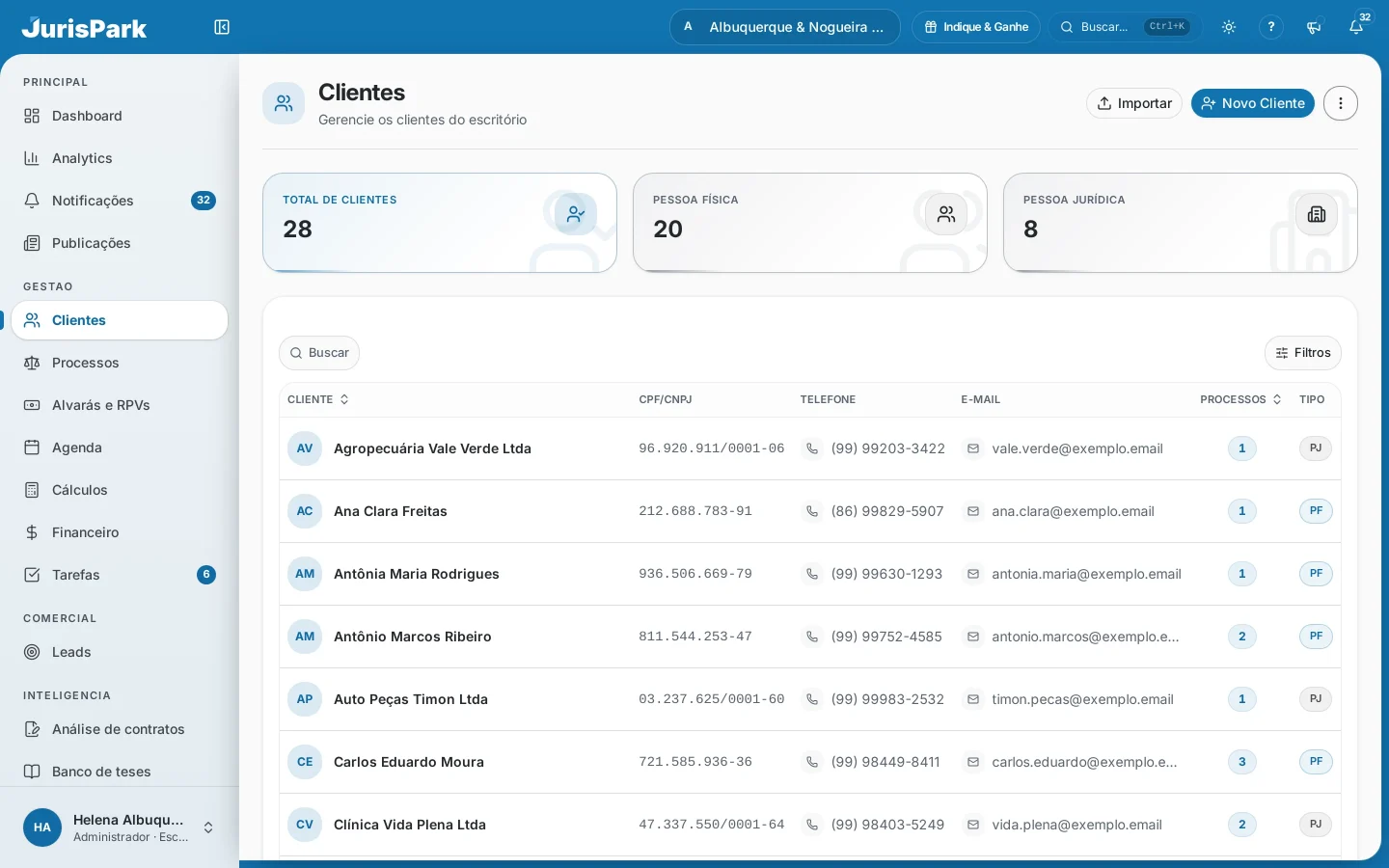Click the Indique & Ganhe button
The image size is (1389, 868).
[x=976, y=27]
